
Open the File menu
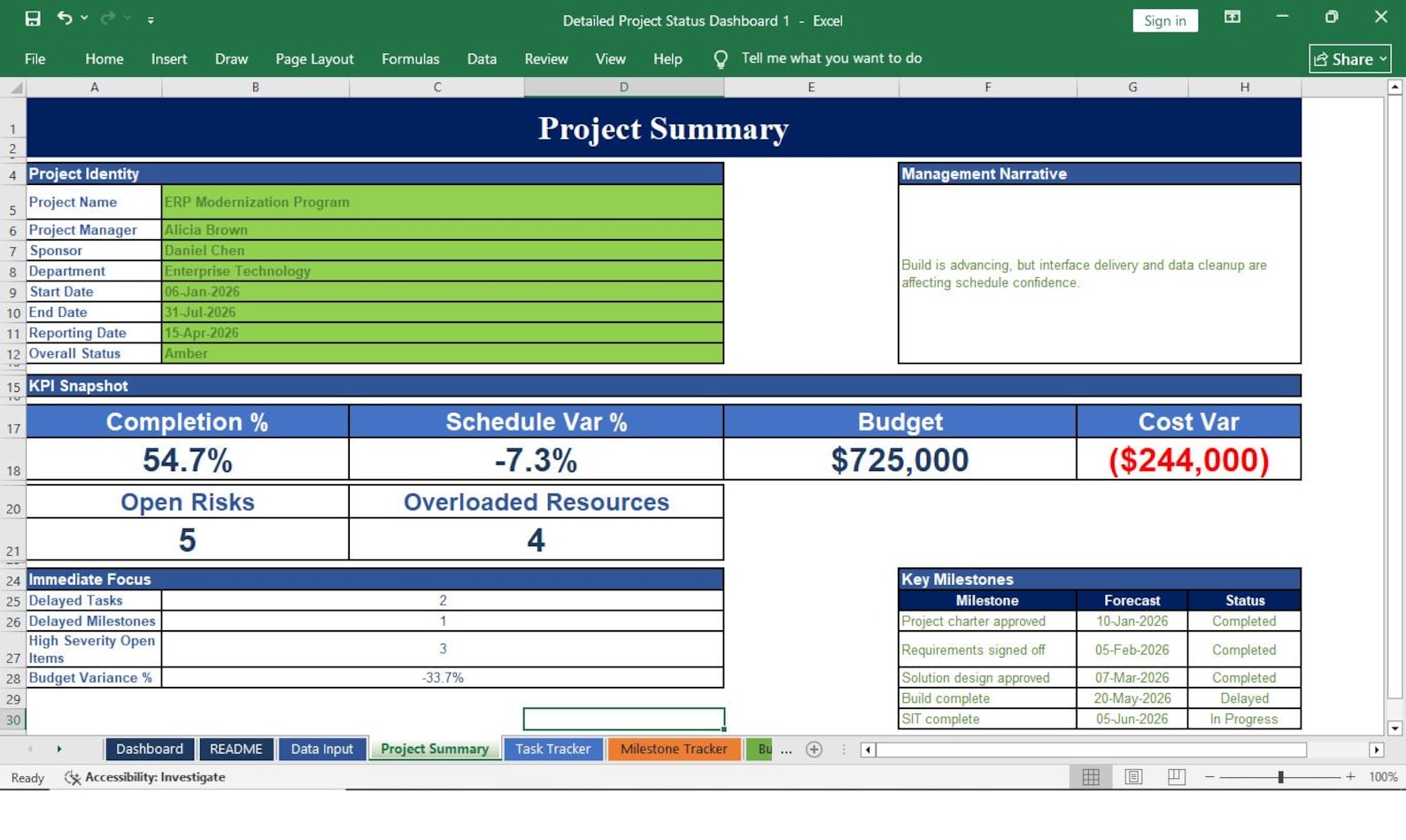(x=35, y=58)
